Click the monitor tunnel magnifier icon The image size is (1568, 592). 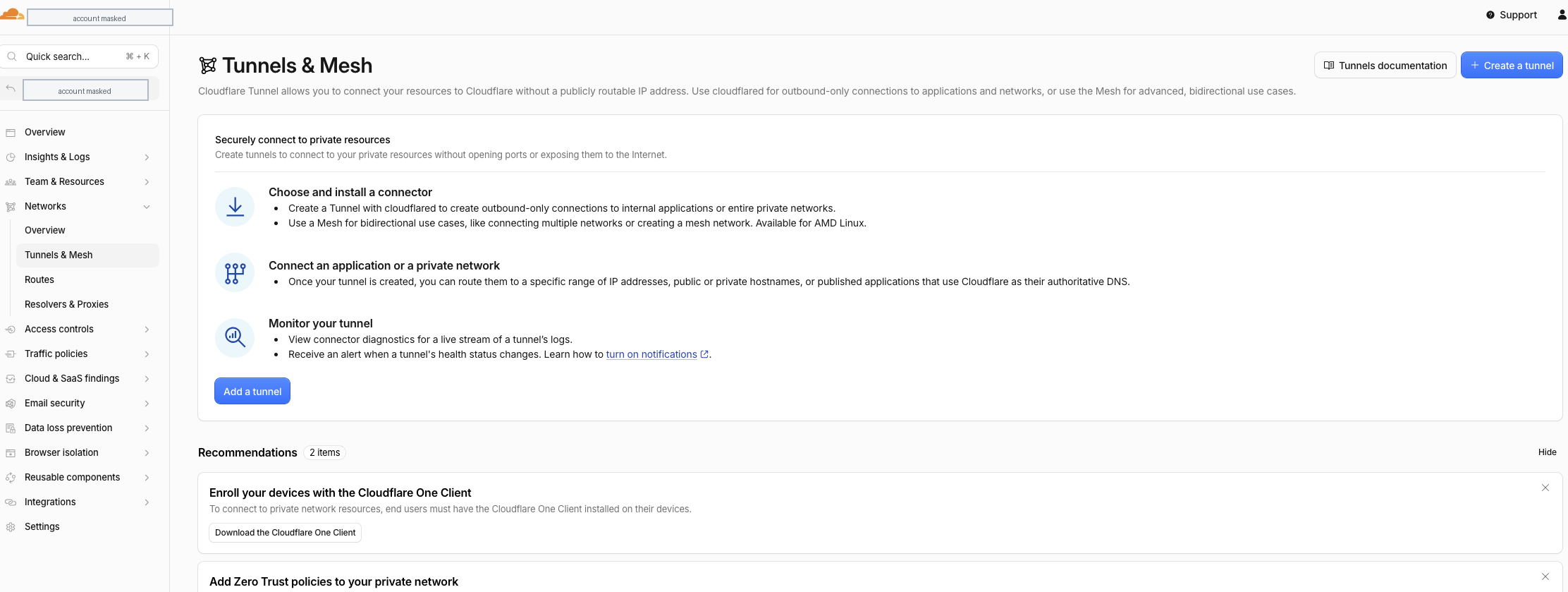click(x=235, y=337)
